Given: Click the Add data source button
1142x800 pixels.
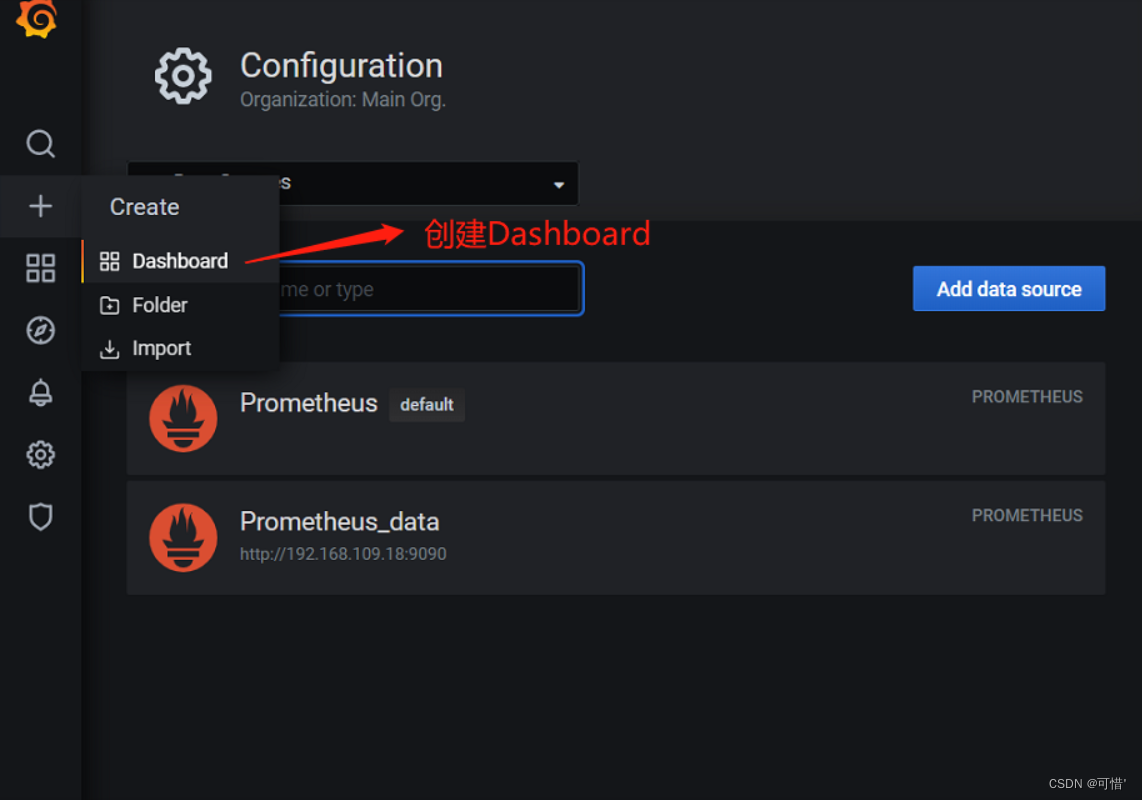Looking at the screenshot, I should [x=1009, y=289].
